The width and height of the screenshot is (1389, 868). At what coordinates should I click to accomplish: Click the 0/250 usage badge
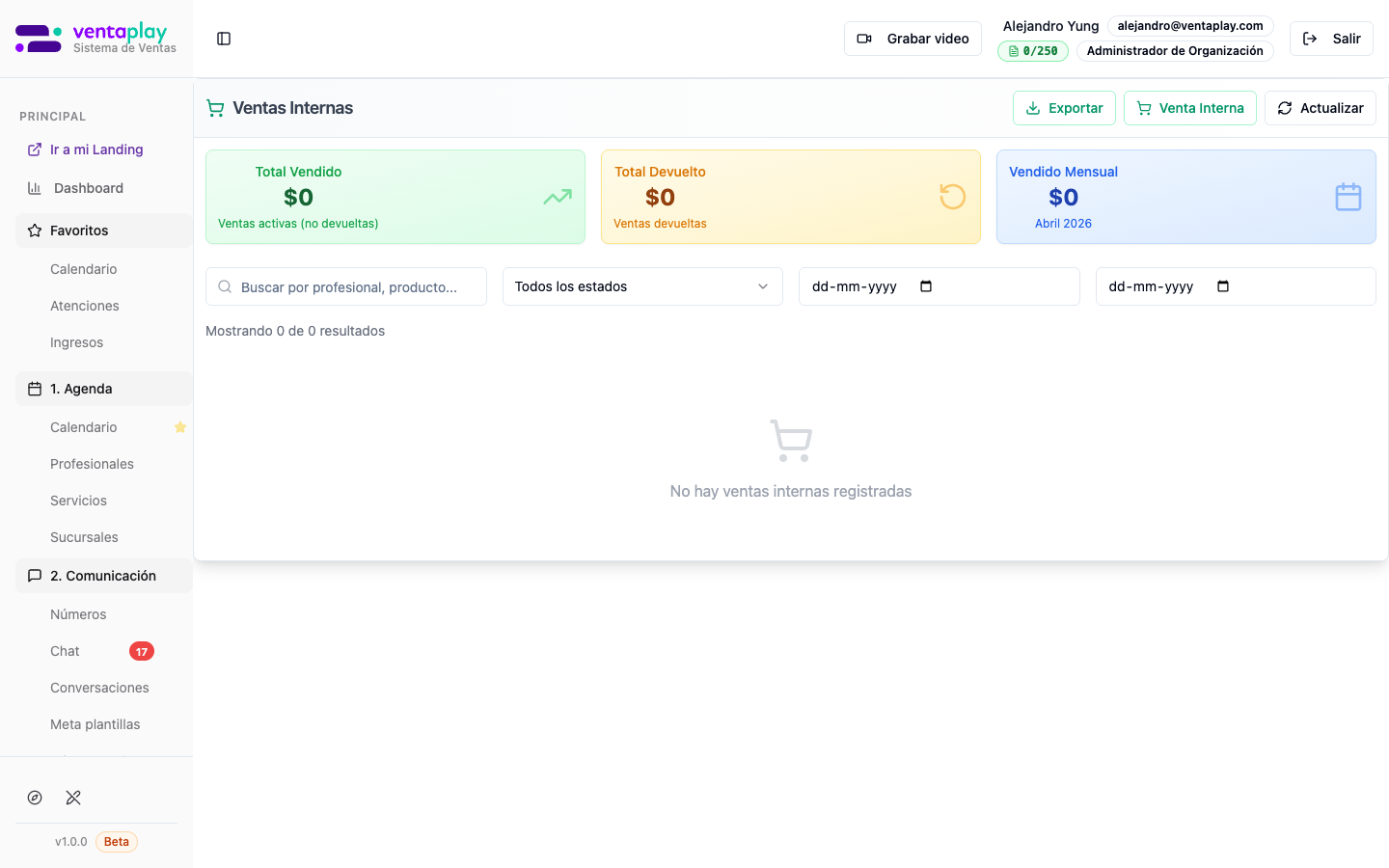click(x=1032, y=51)
